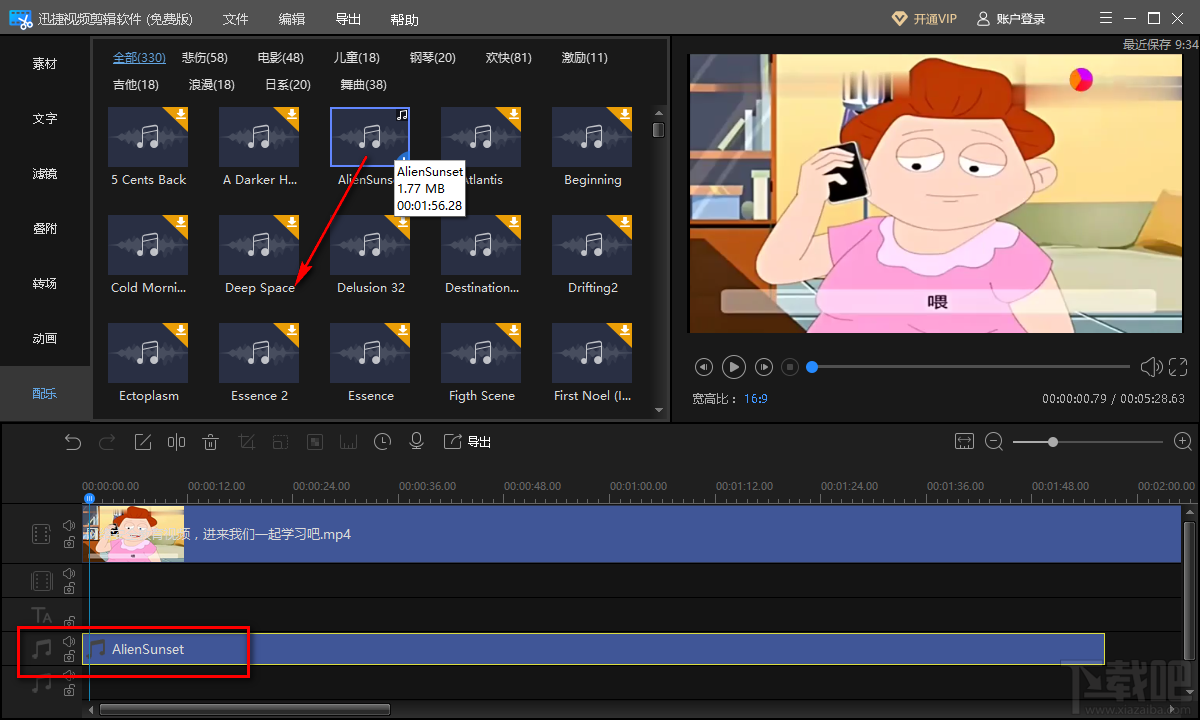The height and width of the screenshot is (720, 1200).
Task: Enter fullscreen preview mode
Action: click(x=1178, y=367)
